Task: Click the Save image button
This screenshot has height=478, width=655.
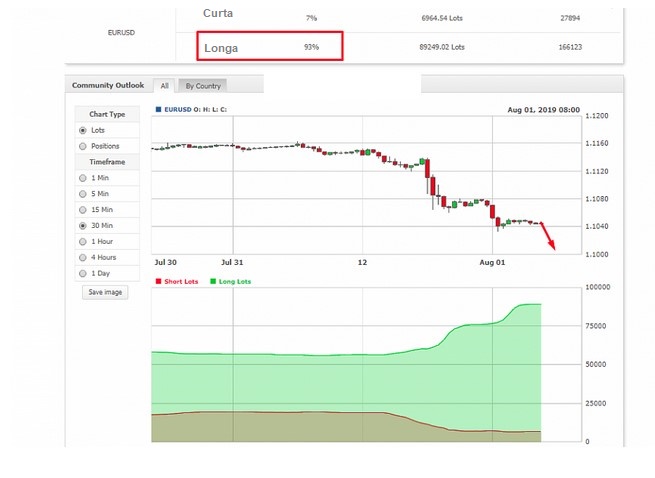Action: 105,292
